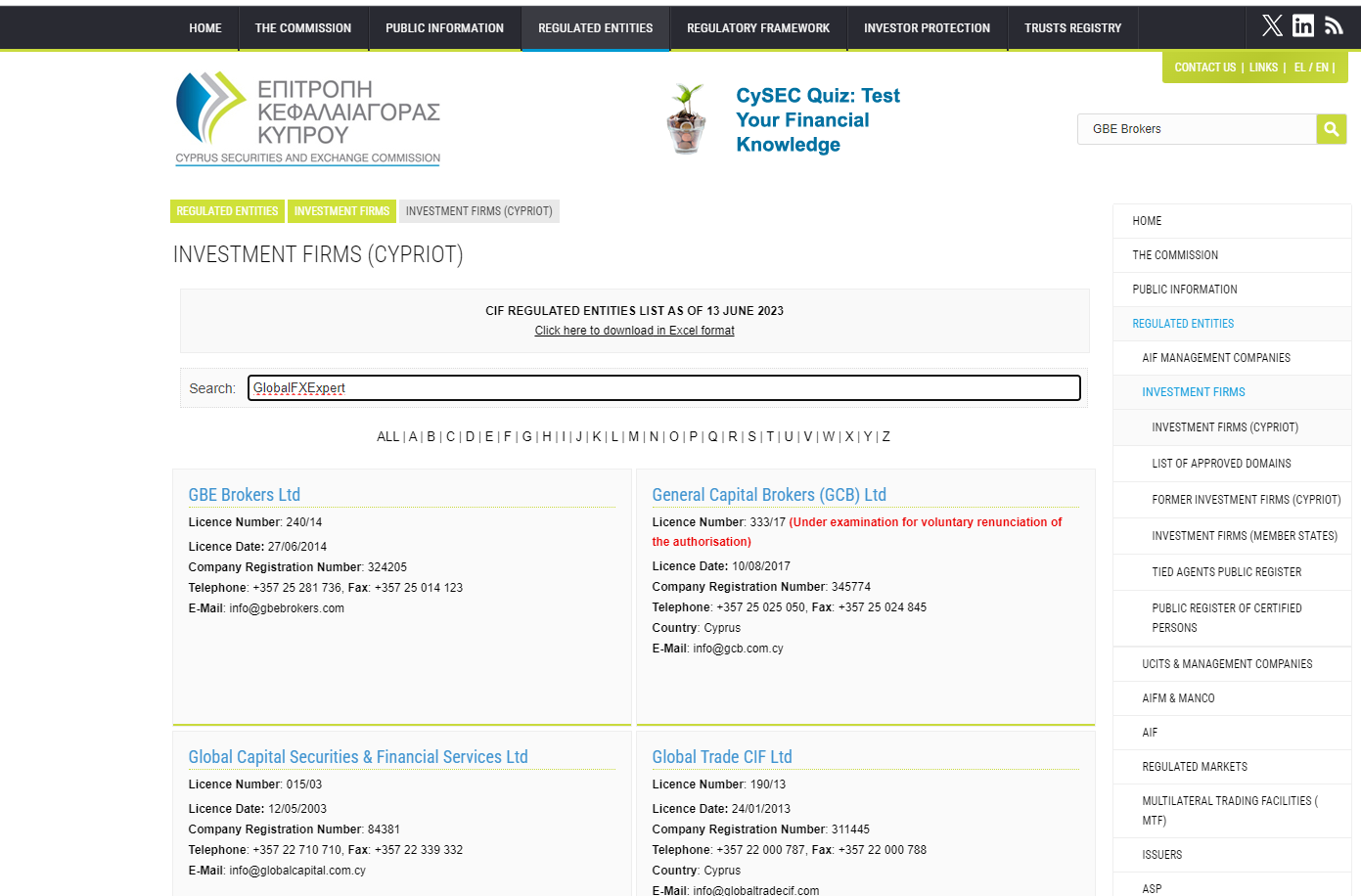Click the Regulated Entities breadcrumb
Image resolution: width=1361 pixels, height=896 pixels.
(x=227, y=211)
